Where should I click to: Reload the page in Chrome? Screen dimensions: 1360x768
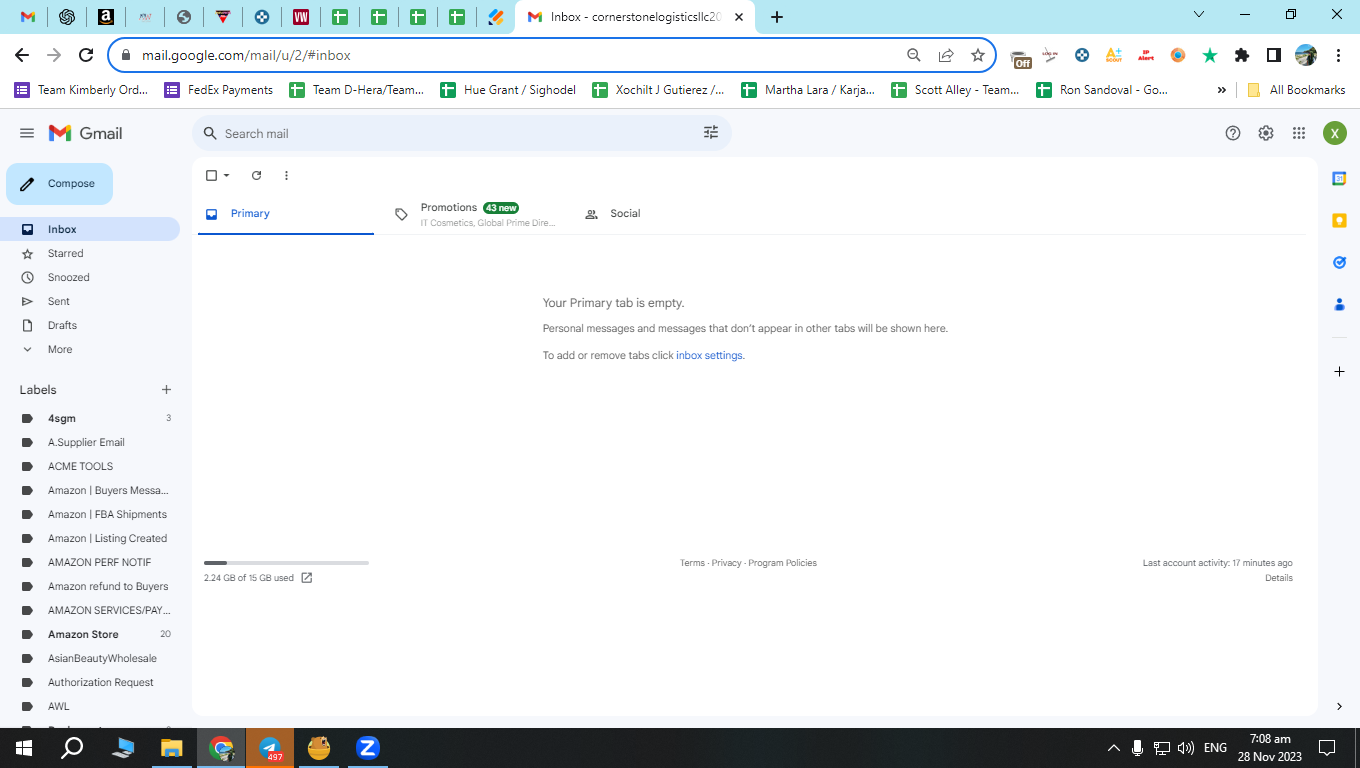tap(86, 55)
